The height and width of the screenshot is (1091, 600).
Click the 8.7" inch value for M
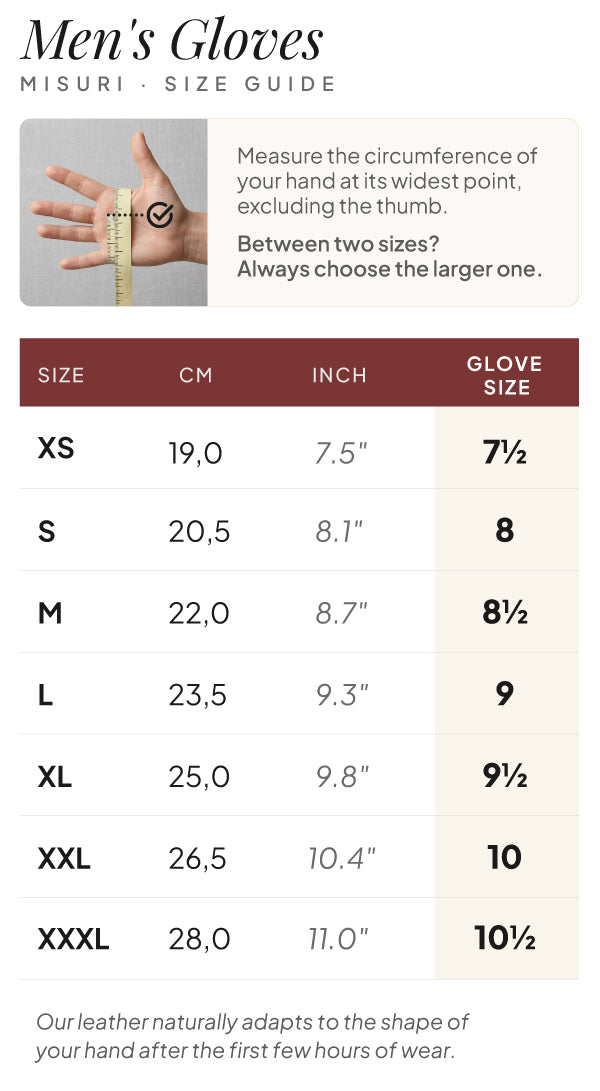coord(341,613)
